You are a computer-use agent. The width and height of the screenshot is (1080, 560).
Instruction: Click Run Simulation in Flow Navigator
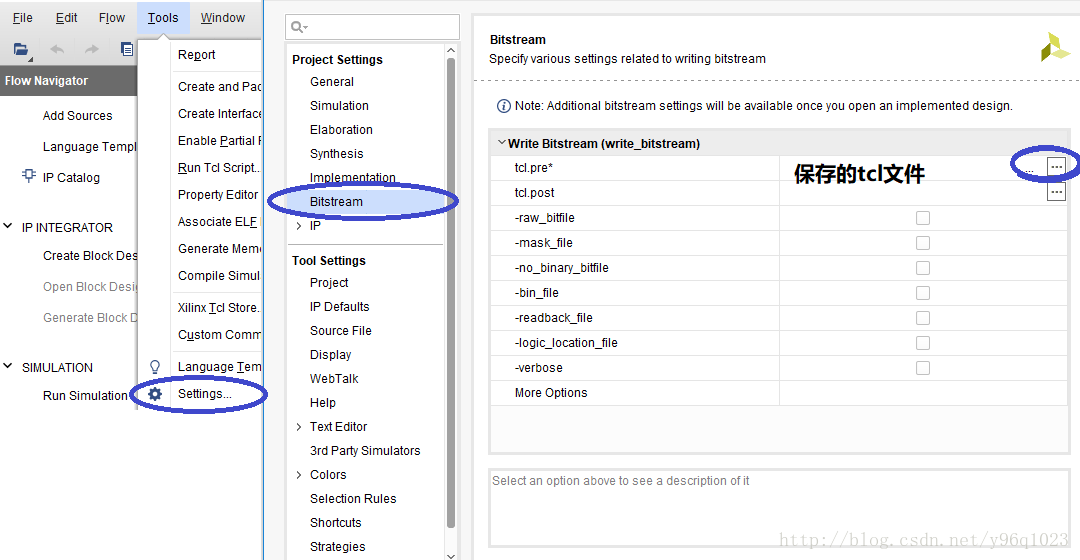point(85,396)
